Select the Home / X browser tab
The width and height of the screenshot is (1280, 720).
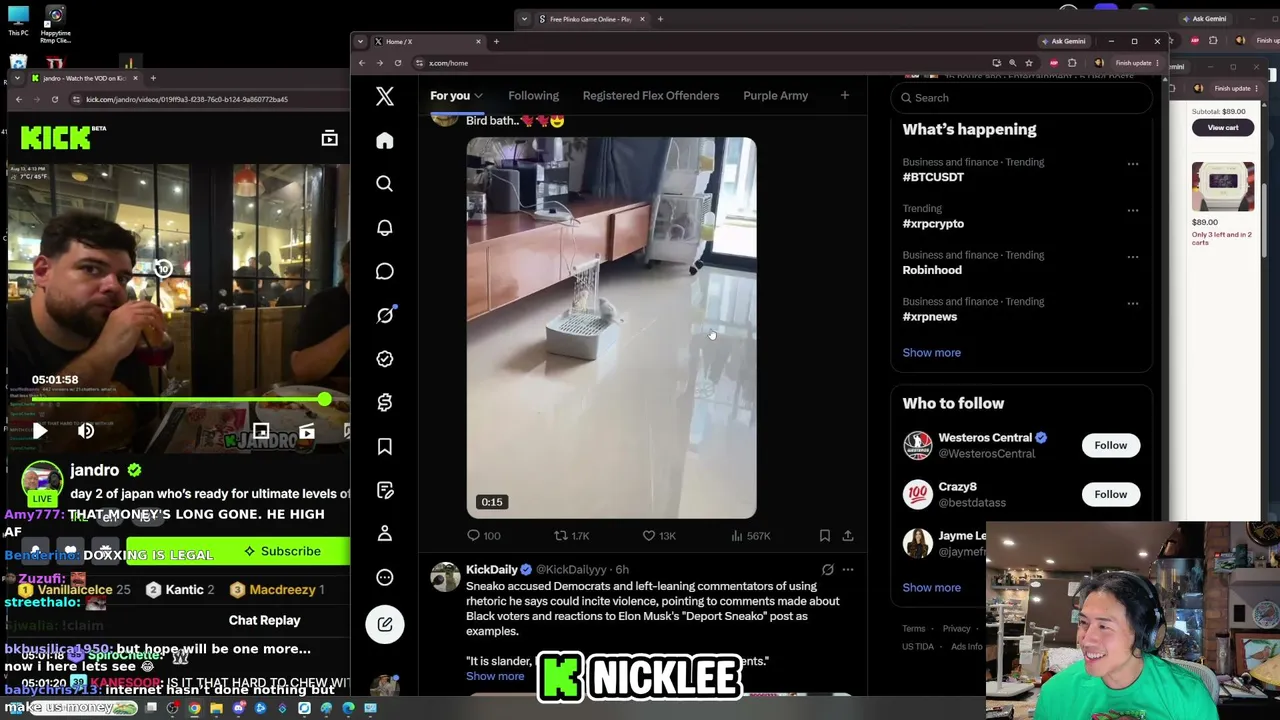click(x=427, y=42)
